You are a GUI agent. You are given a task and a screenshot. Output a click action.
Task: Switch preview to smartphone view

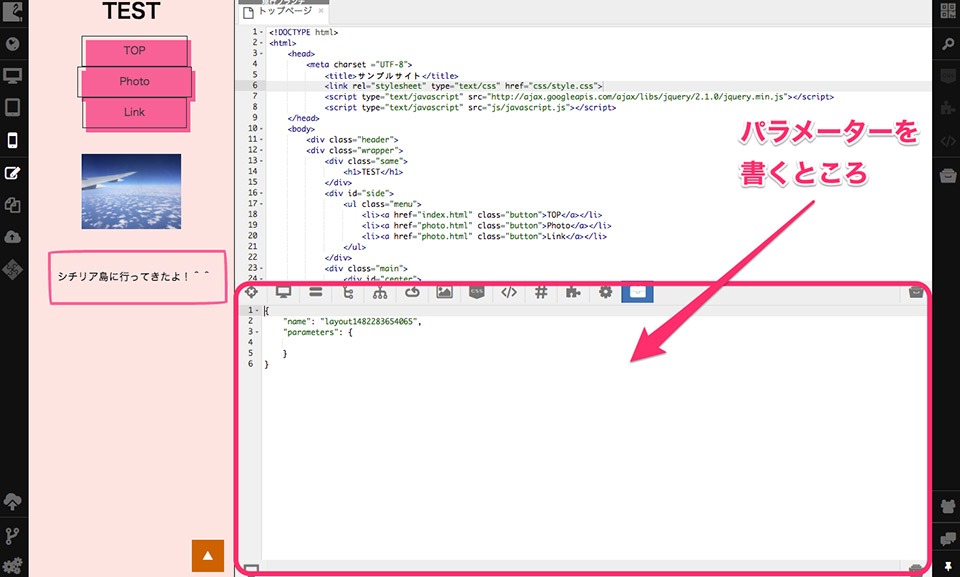12,140
